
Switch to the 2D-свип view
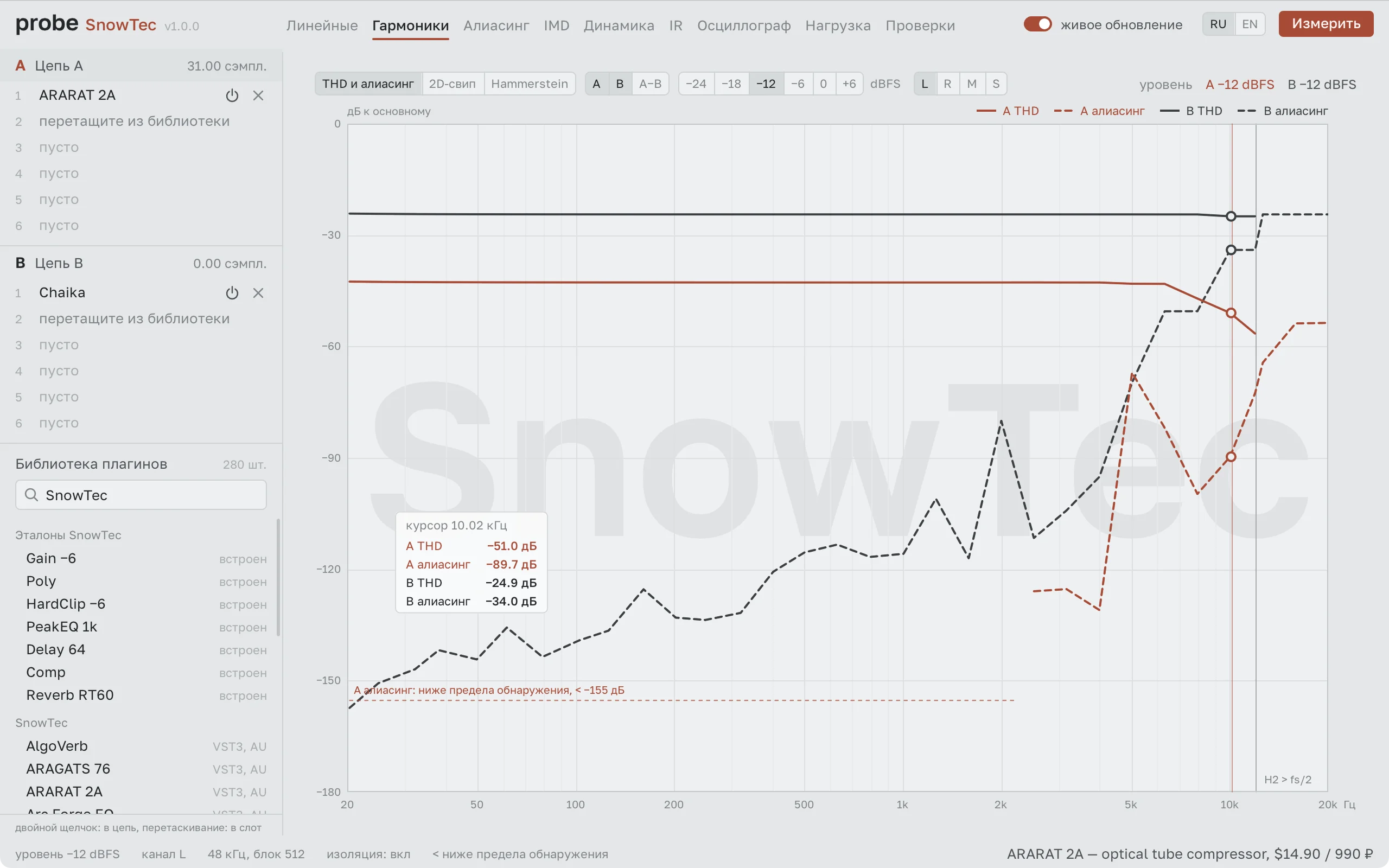[x=453, y=84]
